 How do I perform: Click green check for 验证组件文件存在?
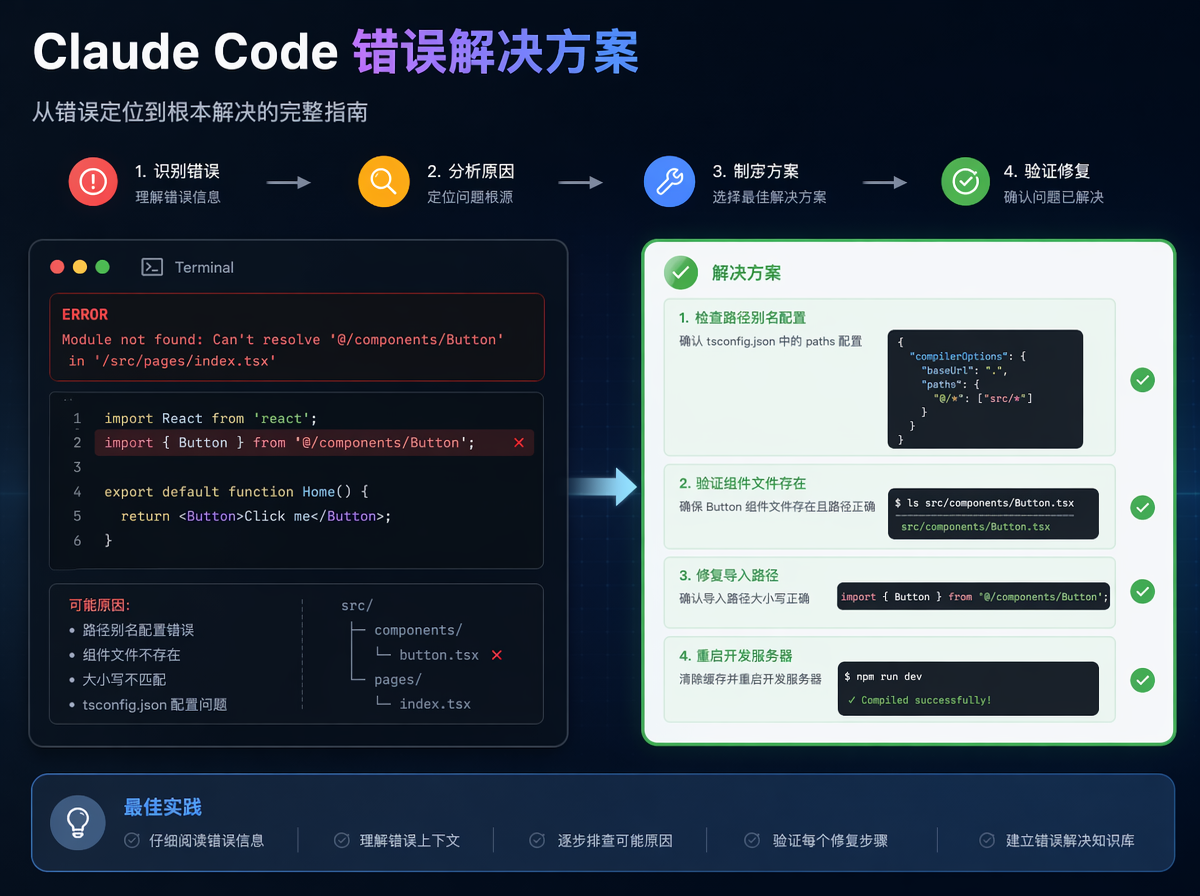1142,507
